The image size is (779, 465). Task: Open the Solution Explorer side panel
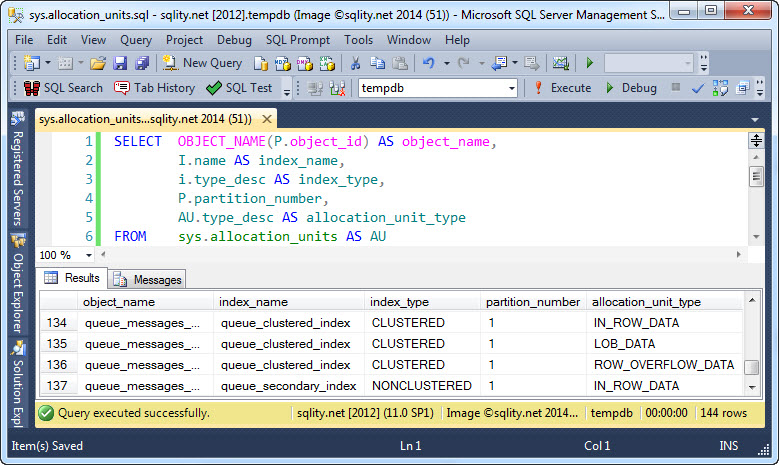(x=18, y=384)
